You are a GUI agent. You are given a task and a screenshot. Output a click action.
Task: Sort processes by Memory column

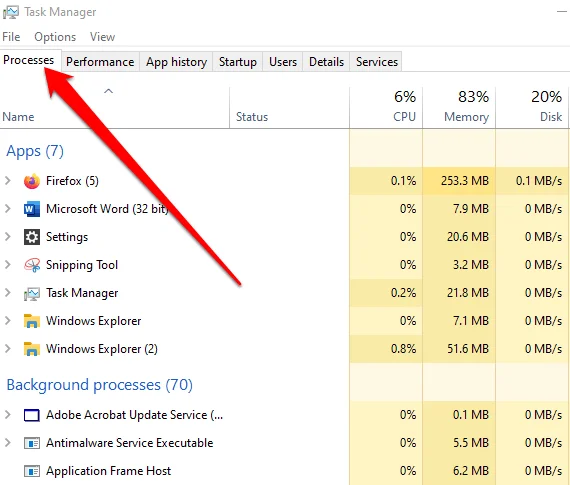point(459,107)
